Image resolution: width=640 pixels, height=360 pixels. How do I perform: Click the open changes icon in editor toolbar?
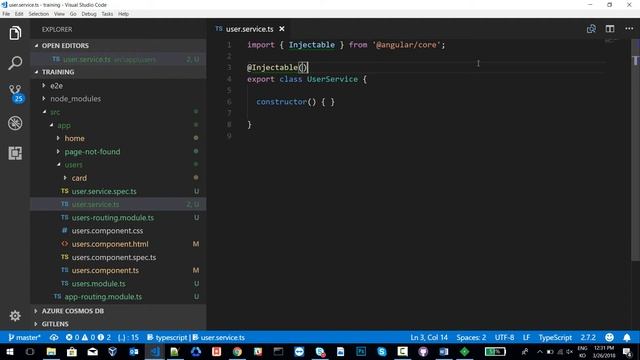(x=591, y=29)
